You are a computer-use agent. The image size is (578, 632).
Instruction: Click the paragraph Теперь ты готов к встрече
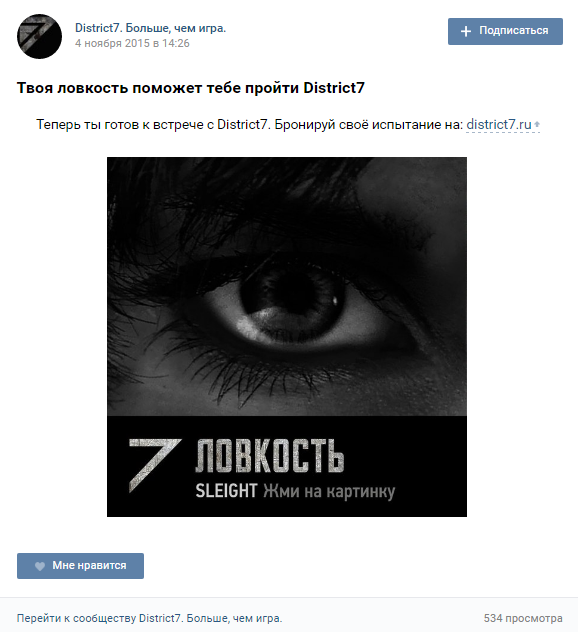[288, 125]
